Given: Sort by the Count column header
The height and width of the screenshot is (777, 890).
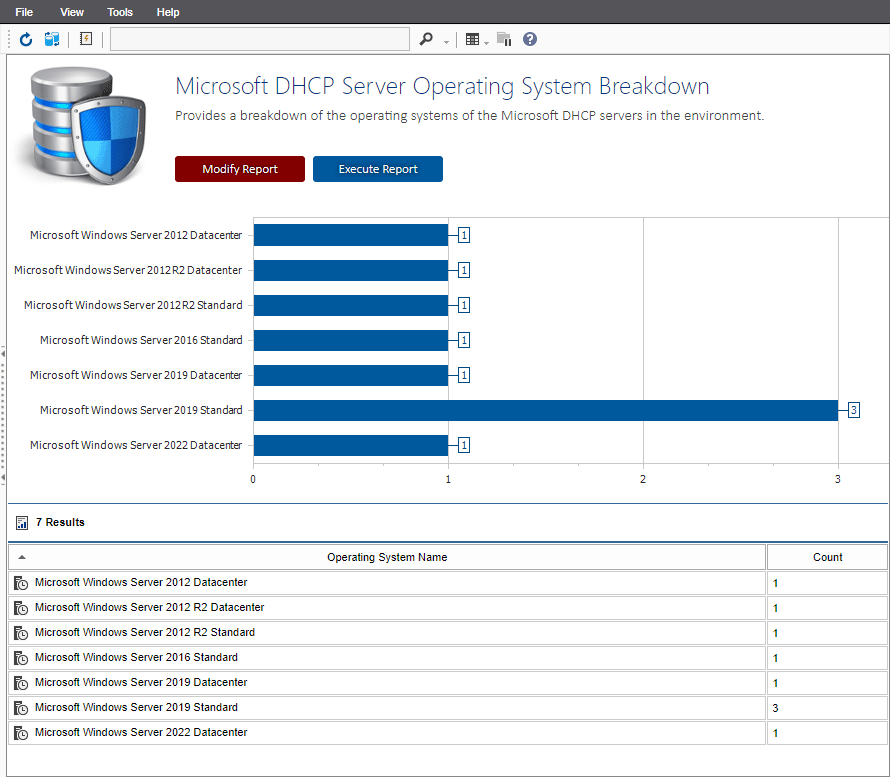Looking at the screenshot, I should 827,557.
